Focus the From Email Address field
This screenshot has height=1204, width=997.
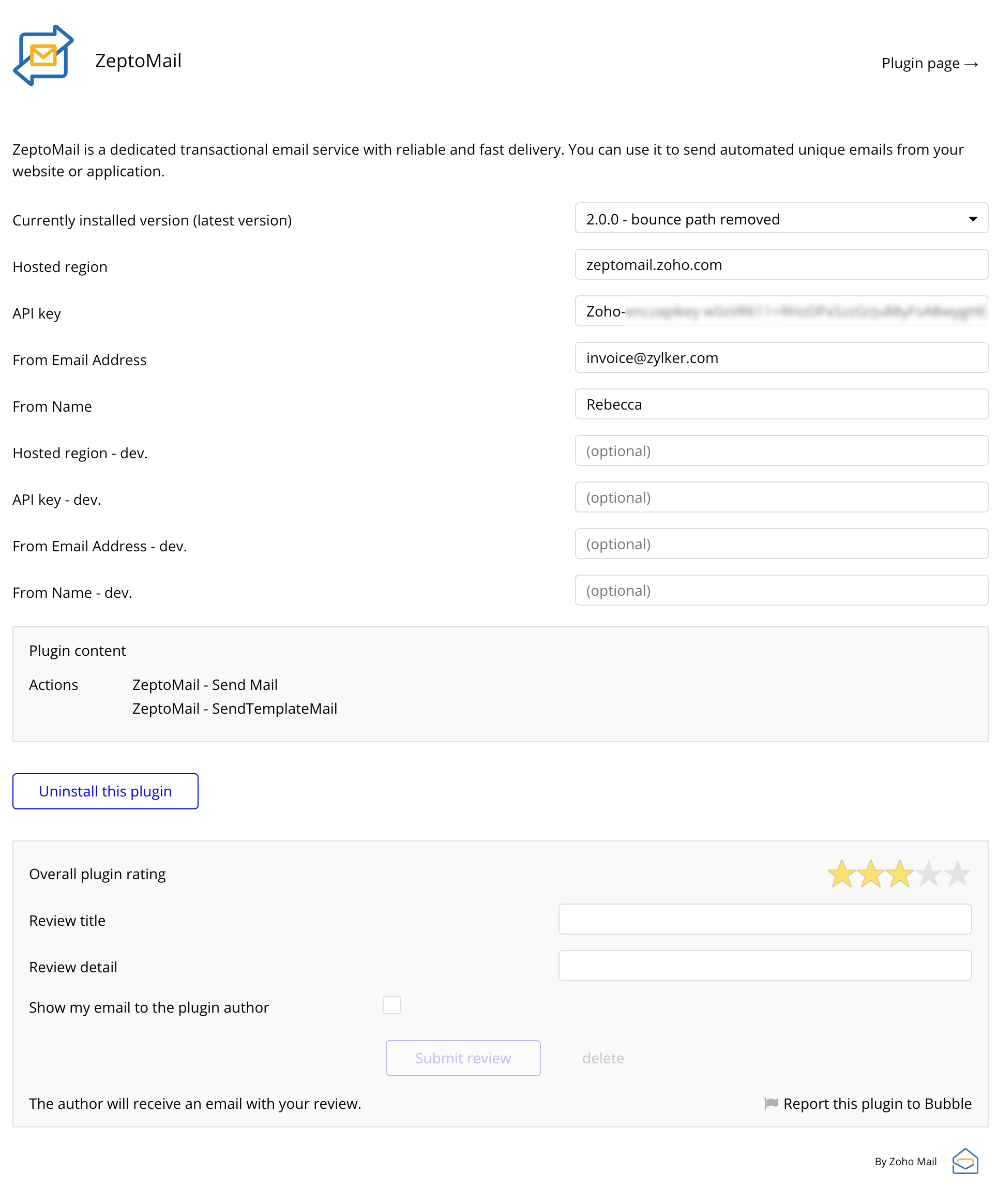tap(781, 358)
